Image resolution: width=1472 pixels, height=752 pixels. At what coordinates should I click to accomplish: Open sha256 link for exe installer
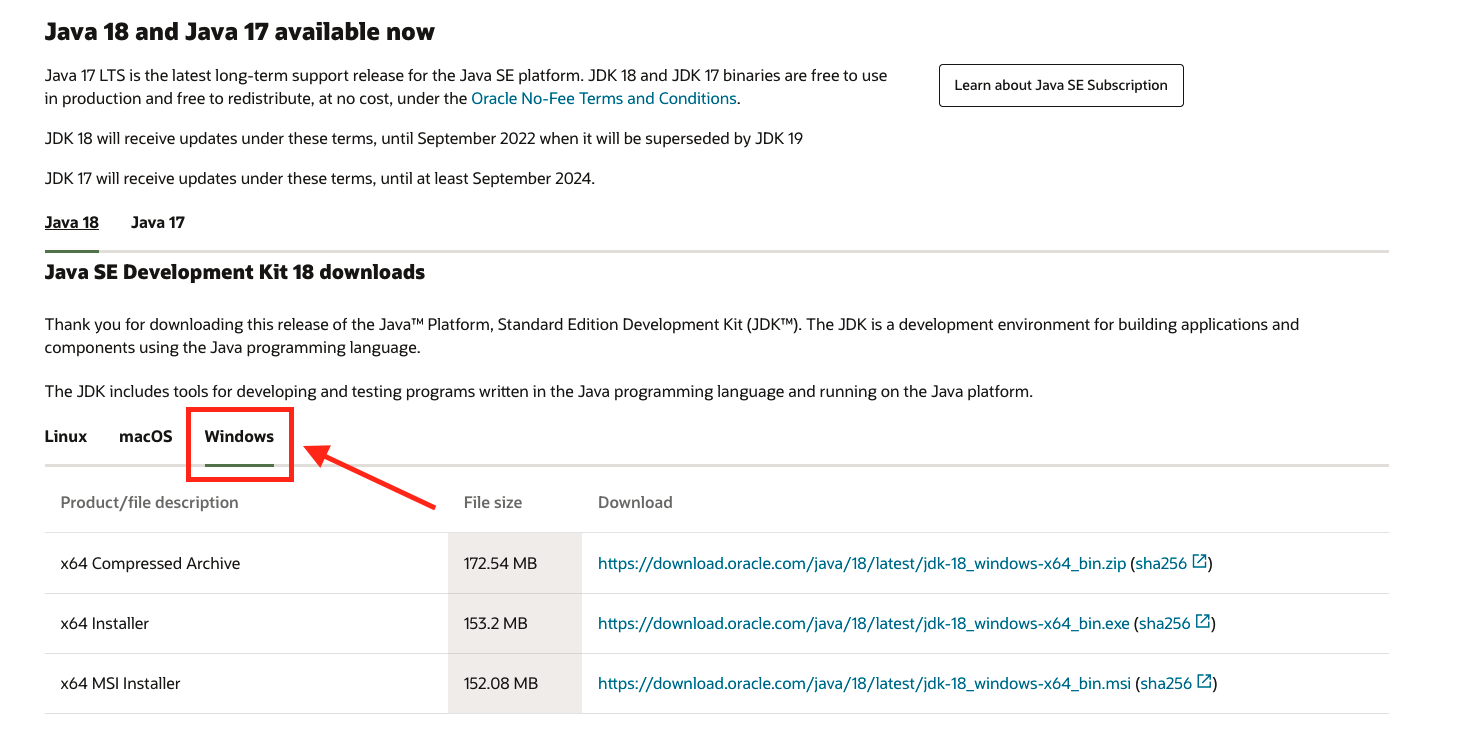(x=1165, y=623)
